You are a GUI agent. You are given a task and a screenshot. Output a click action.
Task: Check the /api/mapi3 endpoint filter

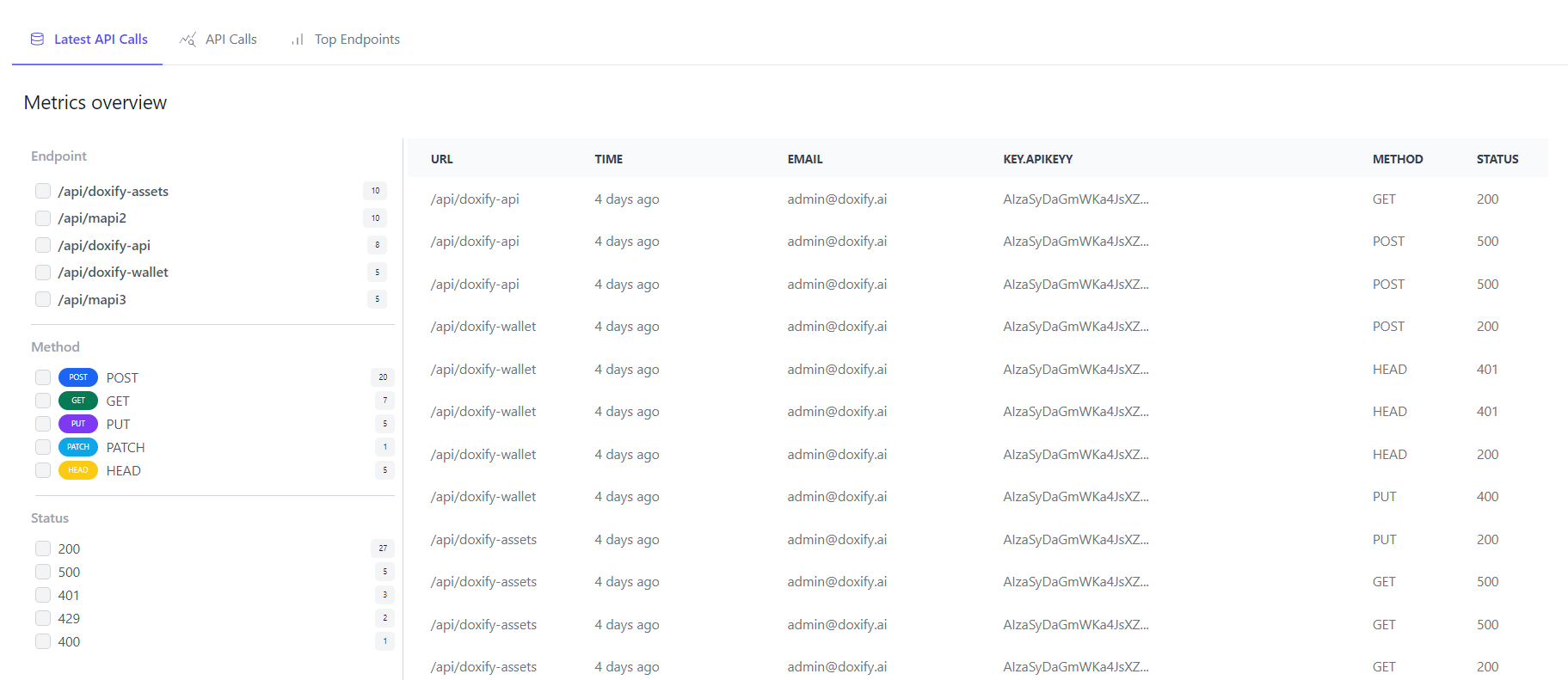pos(43,299)
